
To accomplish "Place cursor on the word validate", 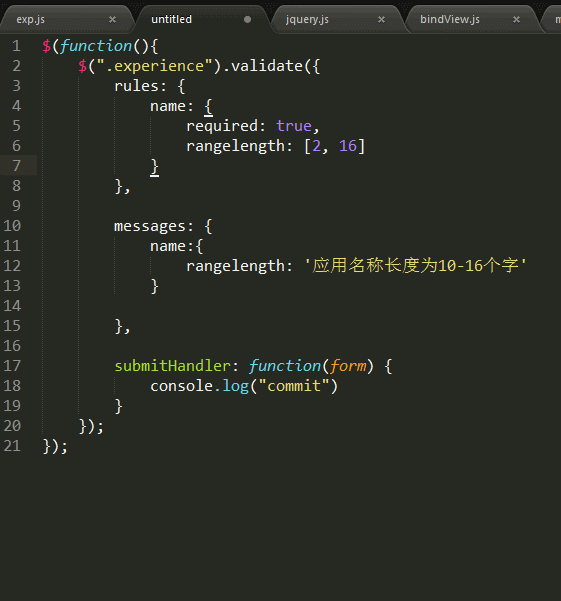I will [267, 66].
